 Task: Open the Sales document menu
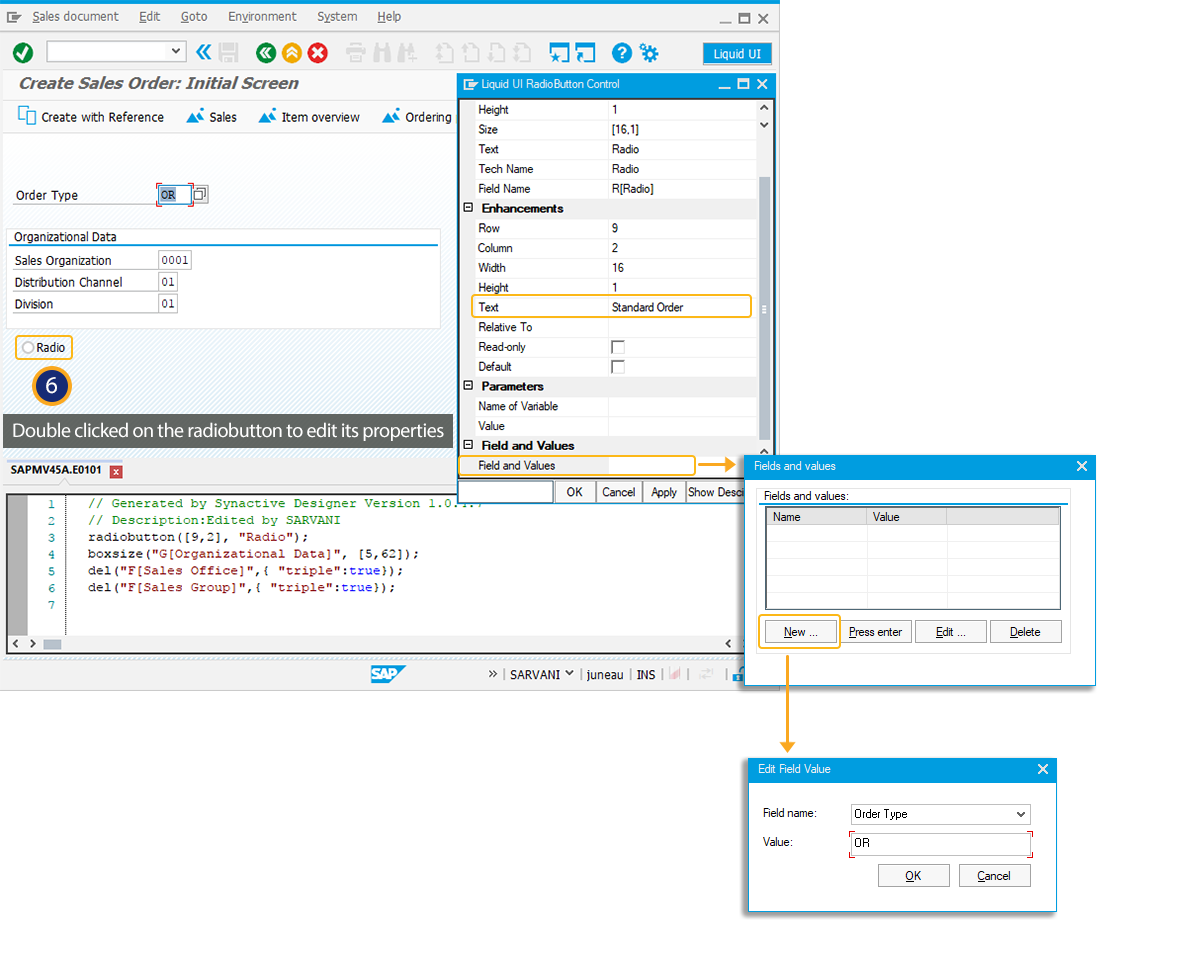75,16
